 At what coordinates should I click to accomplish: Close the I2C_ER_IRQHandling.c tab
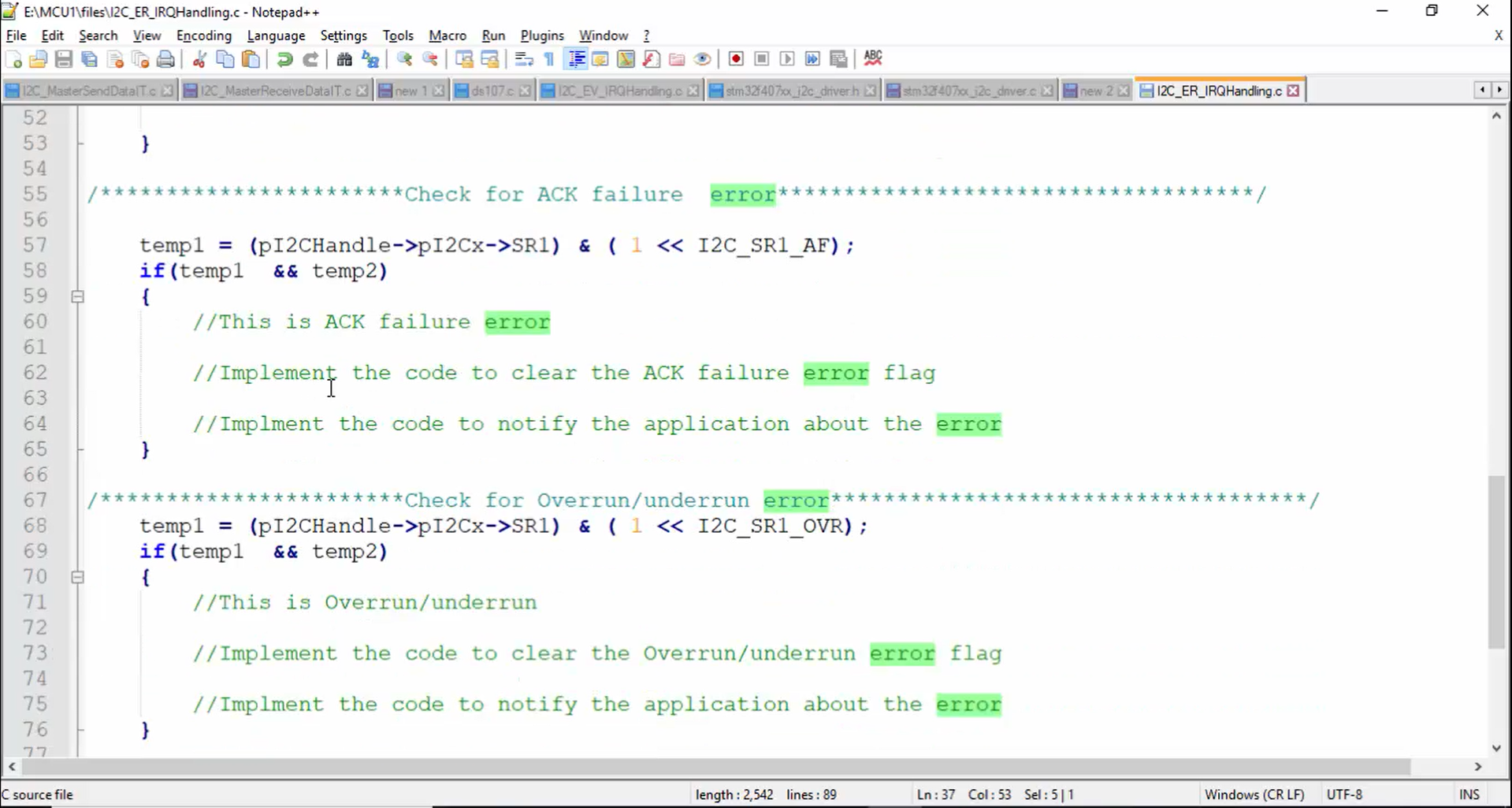pos(1293,91)
